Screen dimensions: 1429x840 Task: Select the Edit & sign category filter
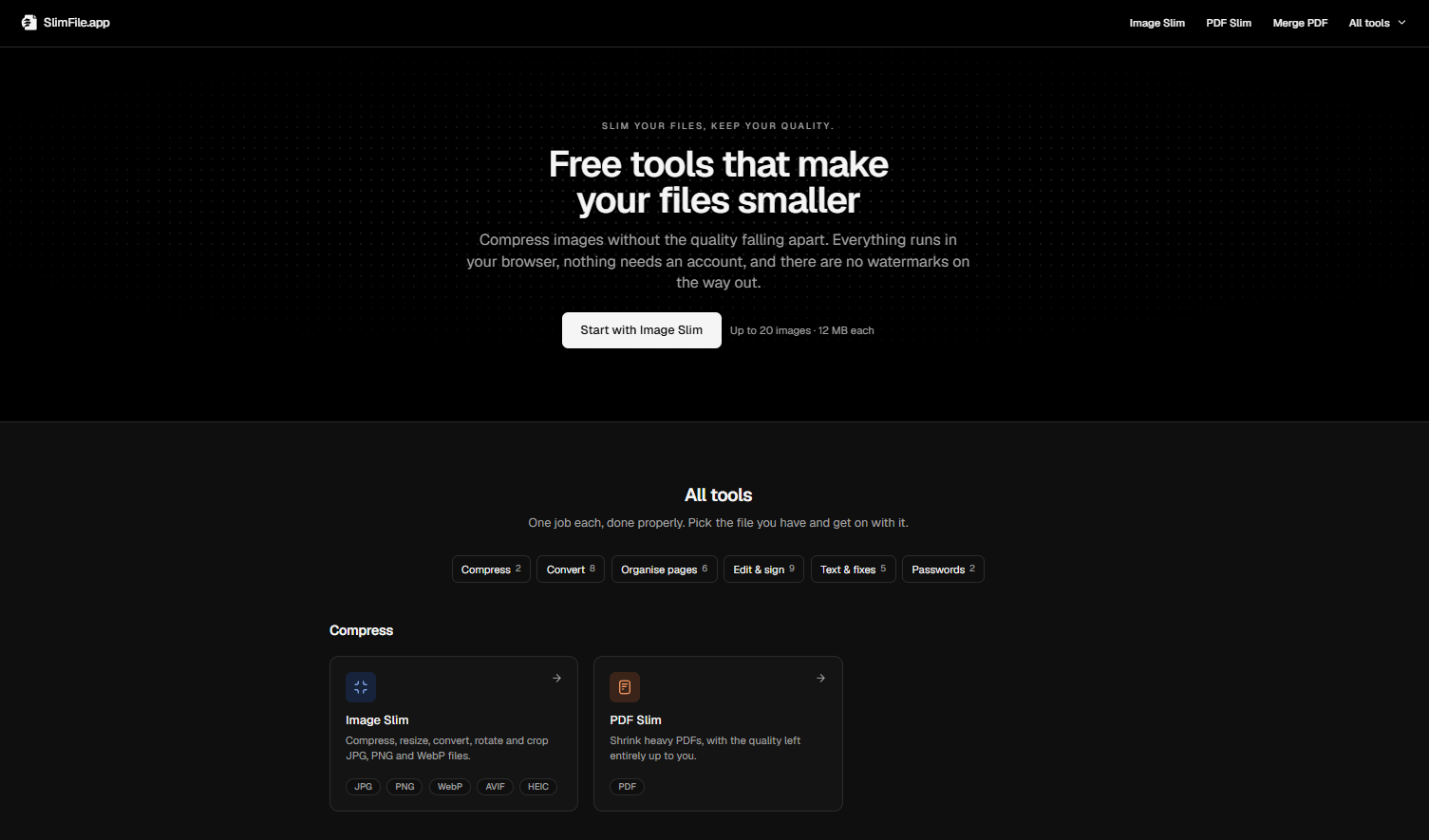click(764, 569)
